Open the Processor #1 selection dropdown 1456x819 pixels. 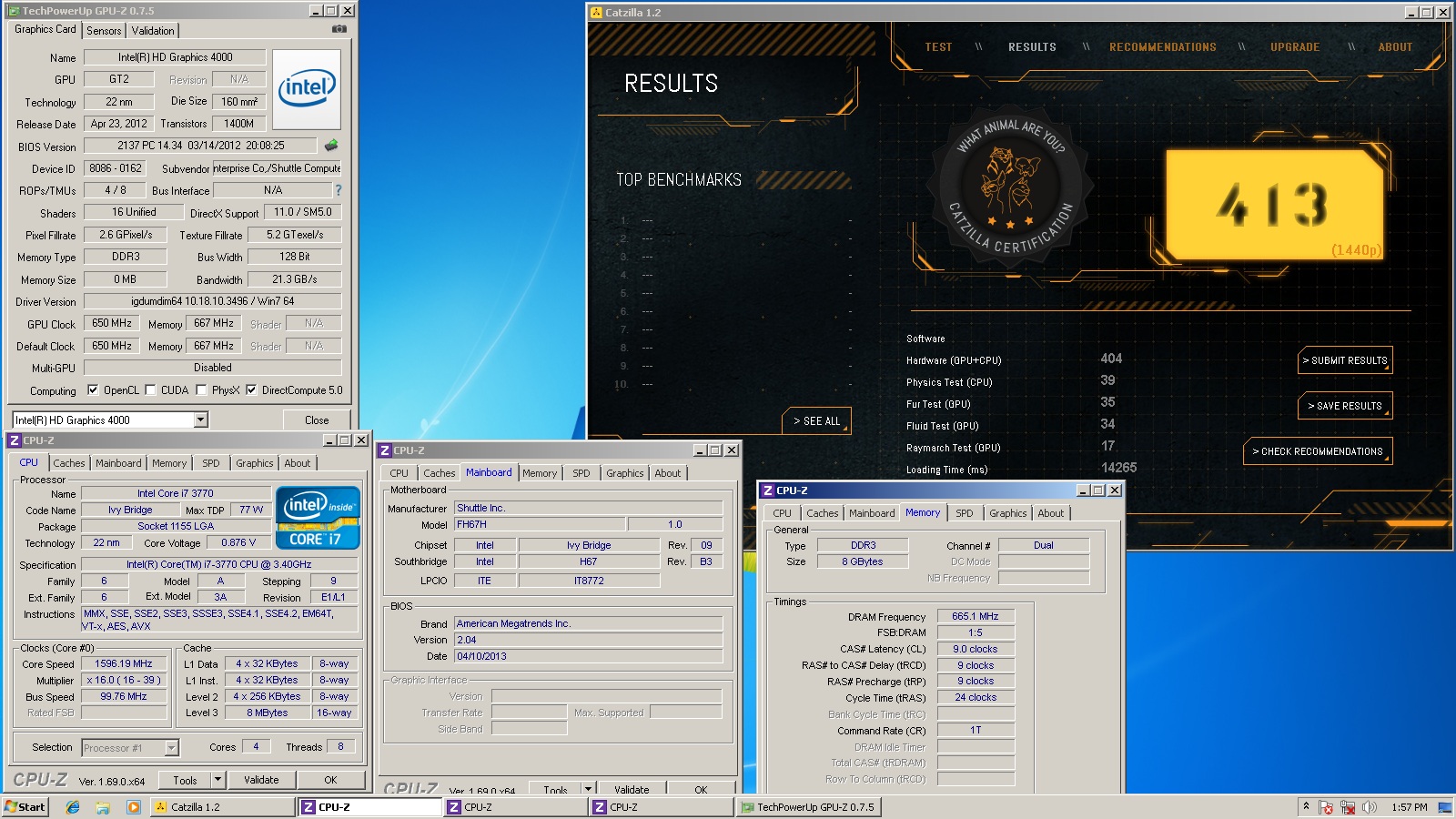tap(172, 748)
